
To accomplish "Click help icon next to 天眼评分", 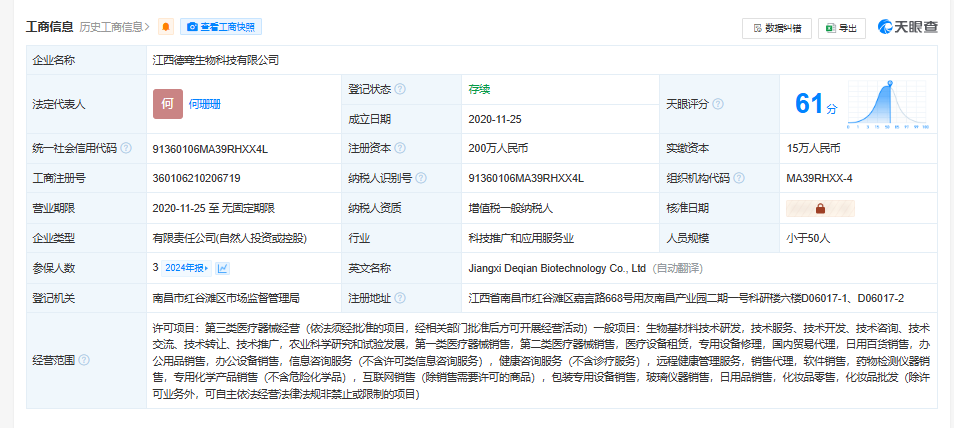I will pyautogui.click(x=718, y=104).
